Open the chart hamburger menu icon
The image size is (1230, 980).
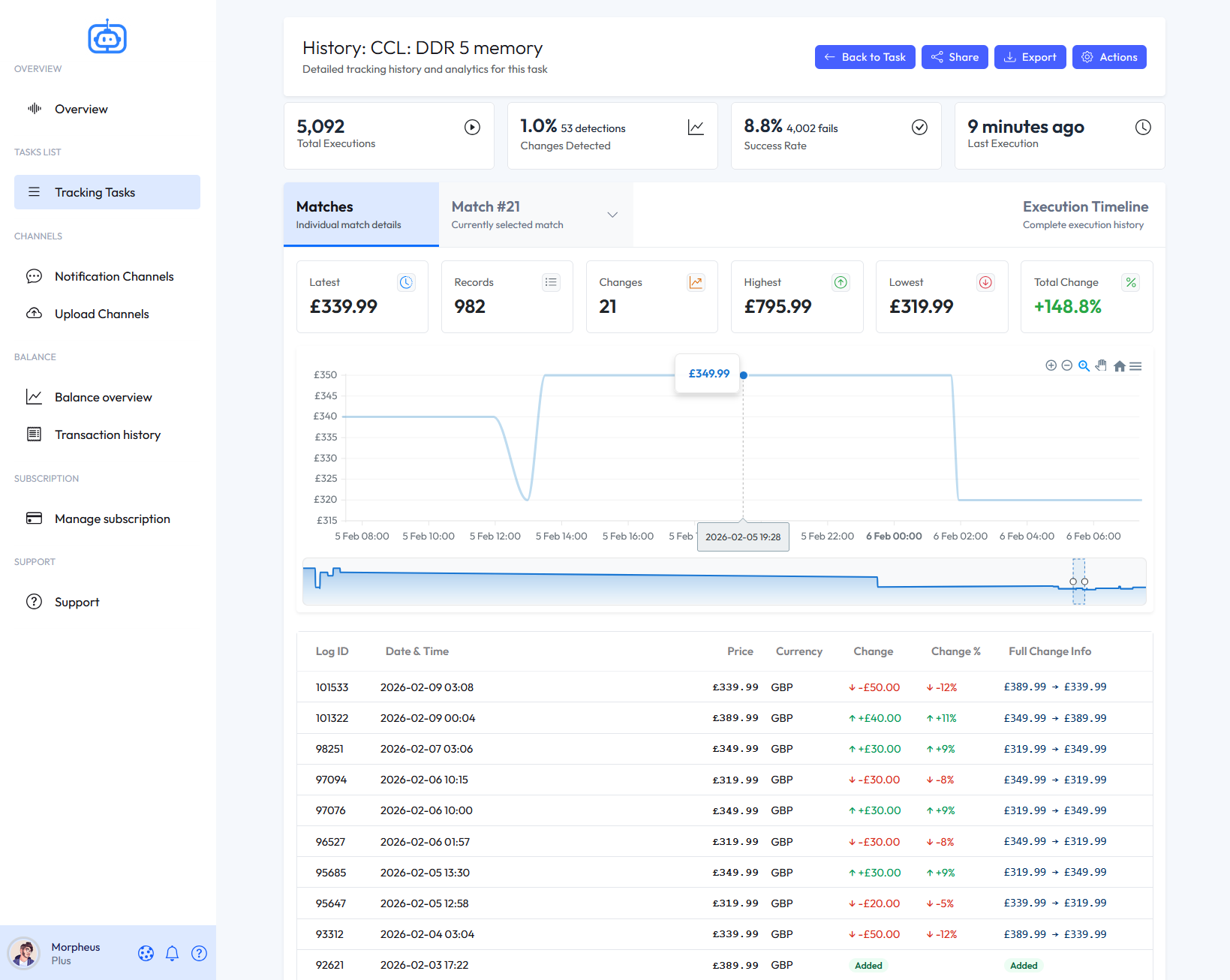[1135, 366]
